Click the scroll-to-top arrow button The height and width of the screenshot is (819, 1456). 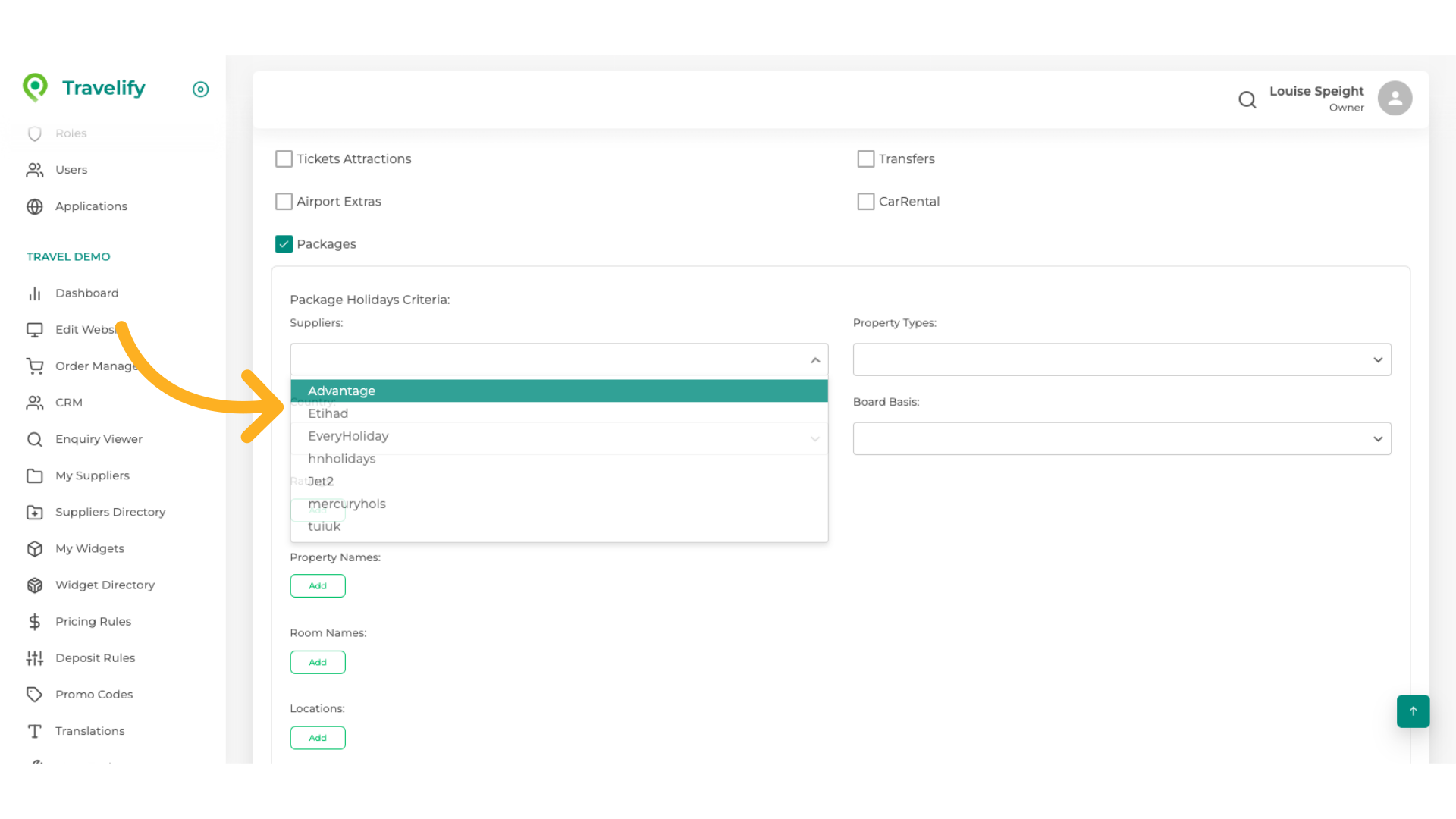click(x=1412, y=711)
